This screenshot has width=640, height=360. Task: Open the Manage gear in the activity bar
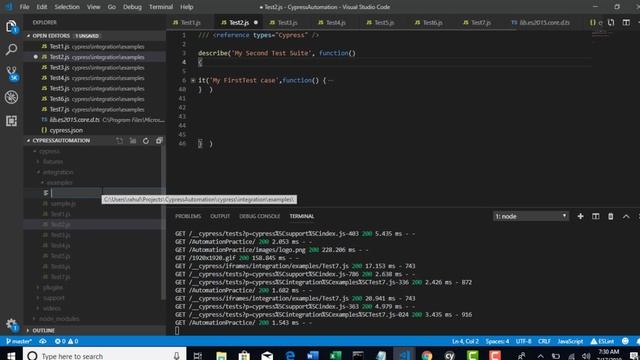pyautogui.click(x=11, y=325)
